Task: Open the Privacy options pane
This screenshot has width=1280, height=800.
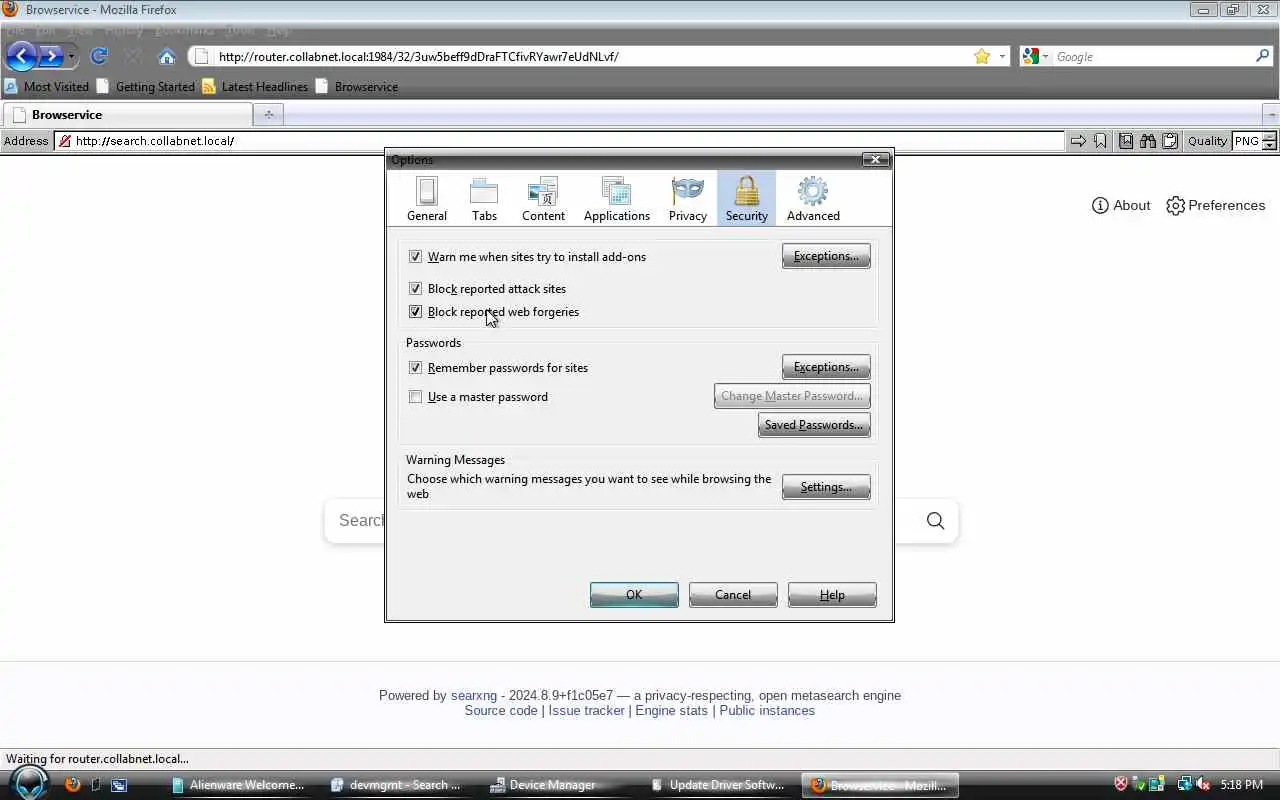Action: [688, 198]
